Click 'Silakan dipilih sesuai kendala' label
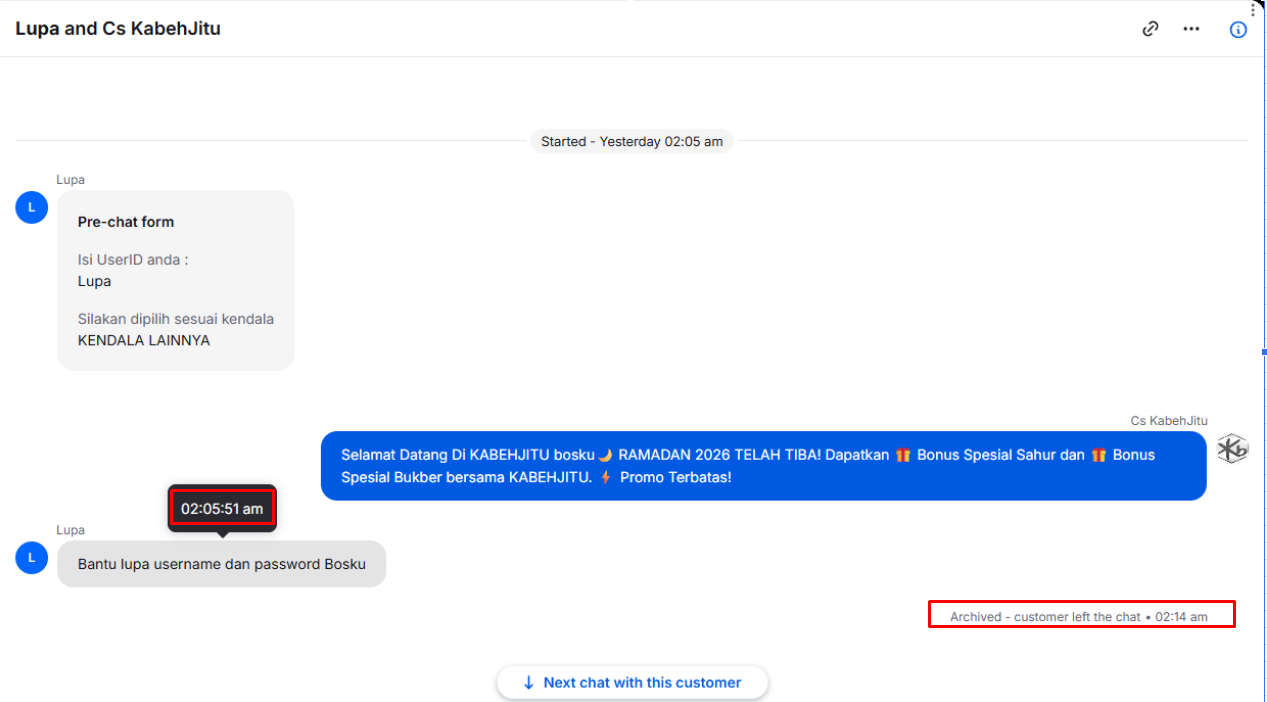Screen dimensions: 1267x702 pyautogui.click(x=176, y=319)
